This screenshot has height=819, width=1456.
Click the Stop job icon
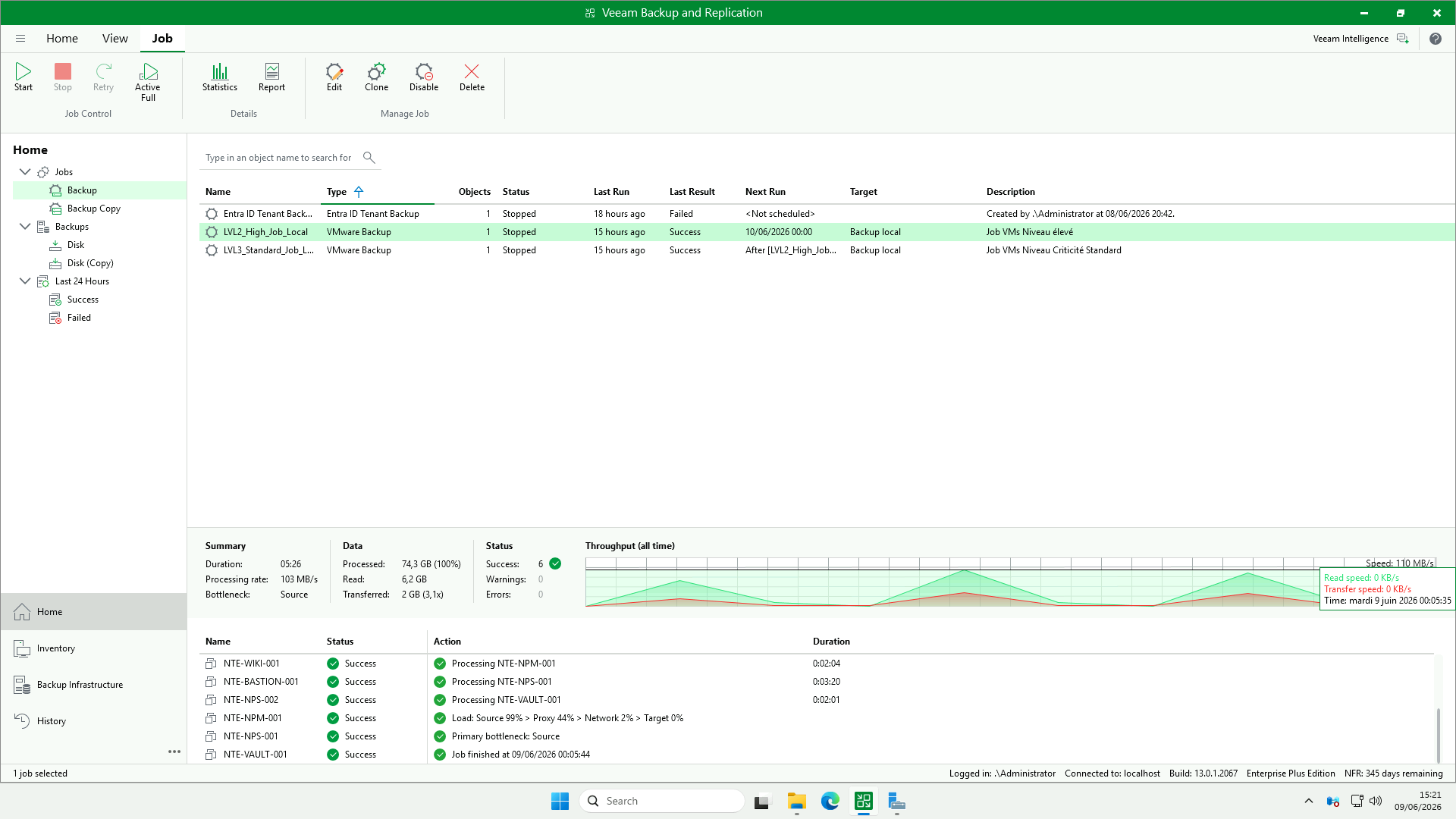(63, 77)
